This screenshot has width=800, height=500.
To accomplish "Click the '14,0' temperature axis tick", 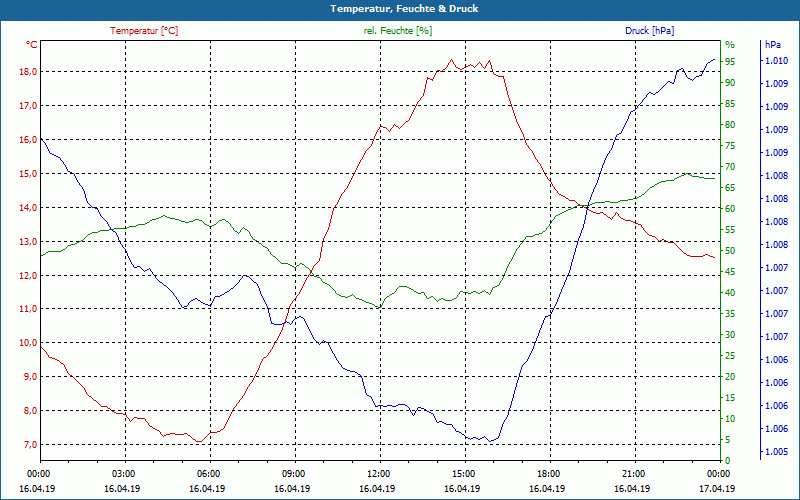I will click(x=29, y=207).
